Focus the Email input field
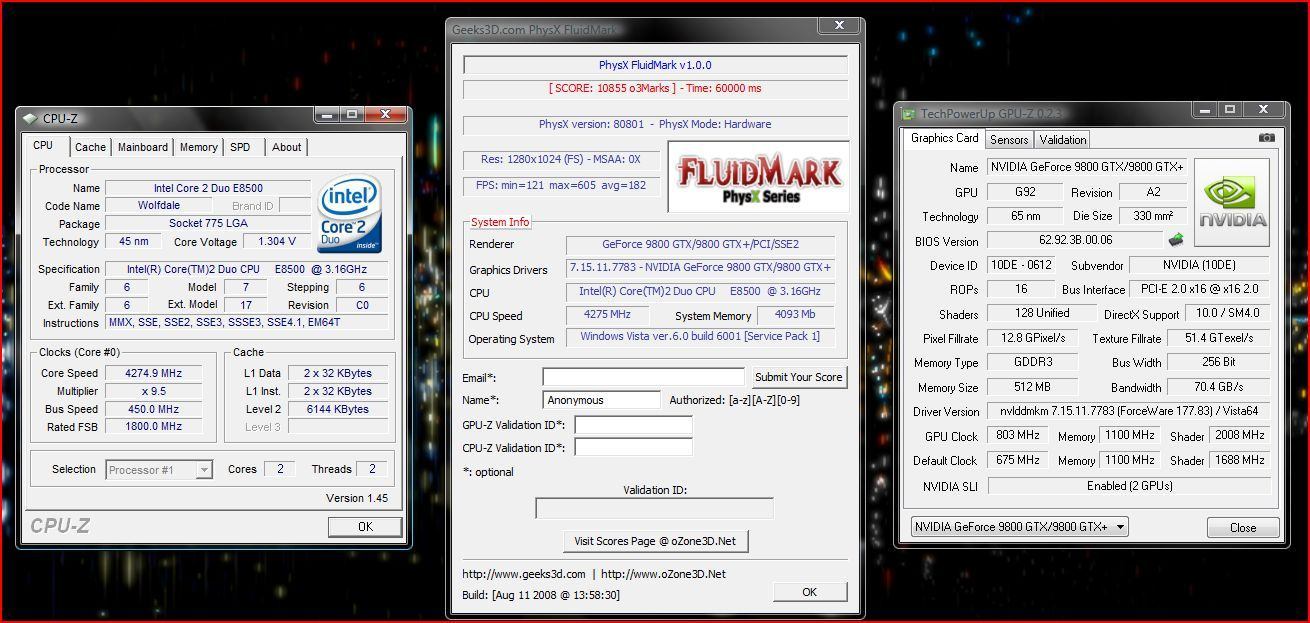This screenshot has height=623, width=1310. coord(643,377)
